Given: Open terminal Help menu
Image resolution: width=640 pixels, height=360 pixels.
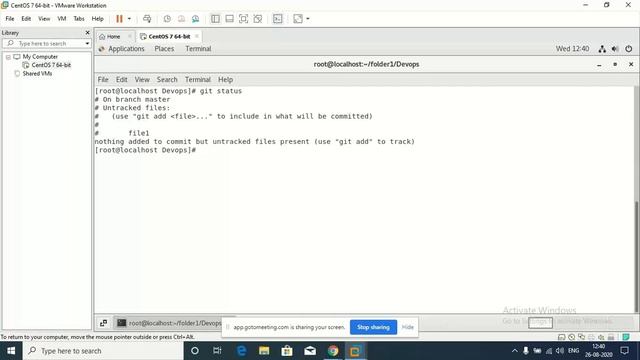Looking at the screenshot, I should tap(225, 80).
